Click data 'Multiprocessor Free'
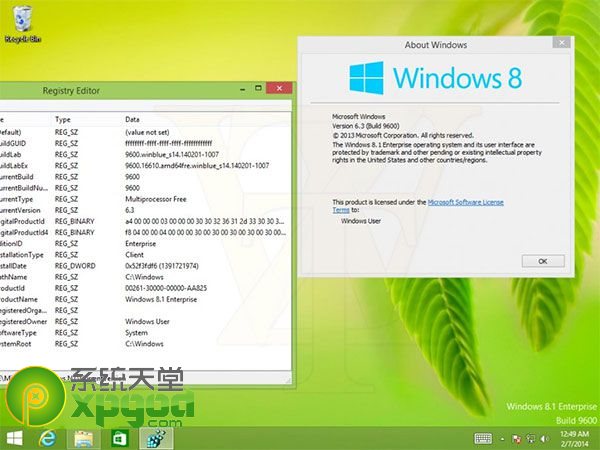600x450 pixels. coord(156,199)
